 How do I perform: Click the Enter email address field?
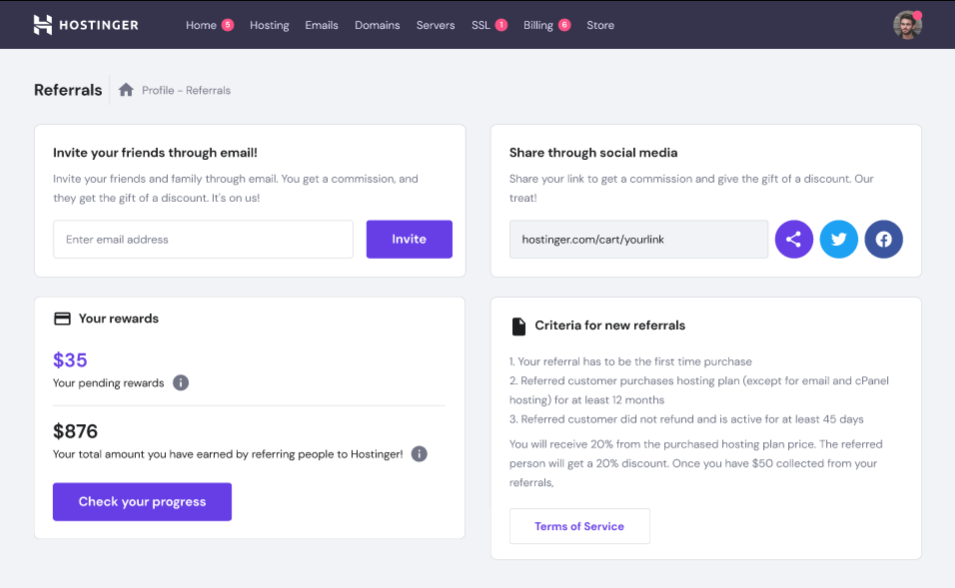[x=203, y=240]
